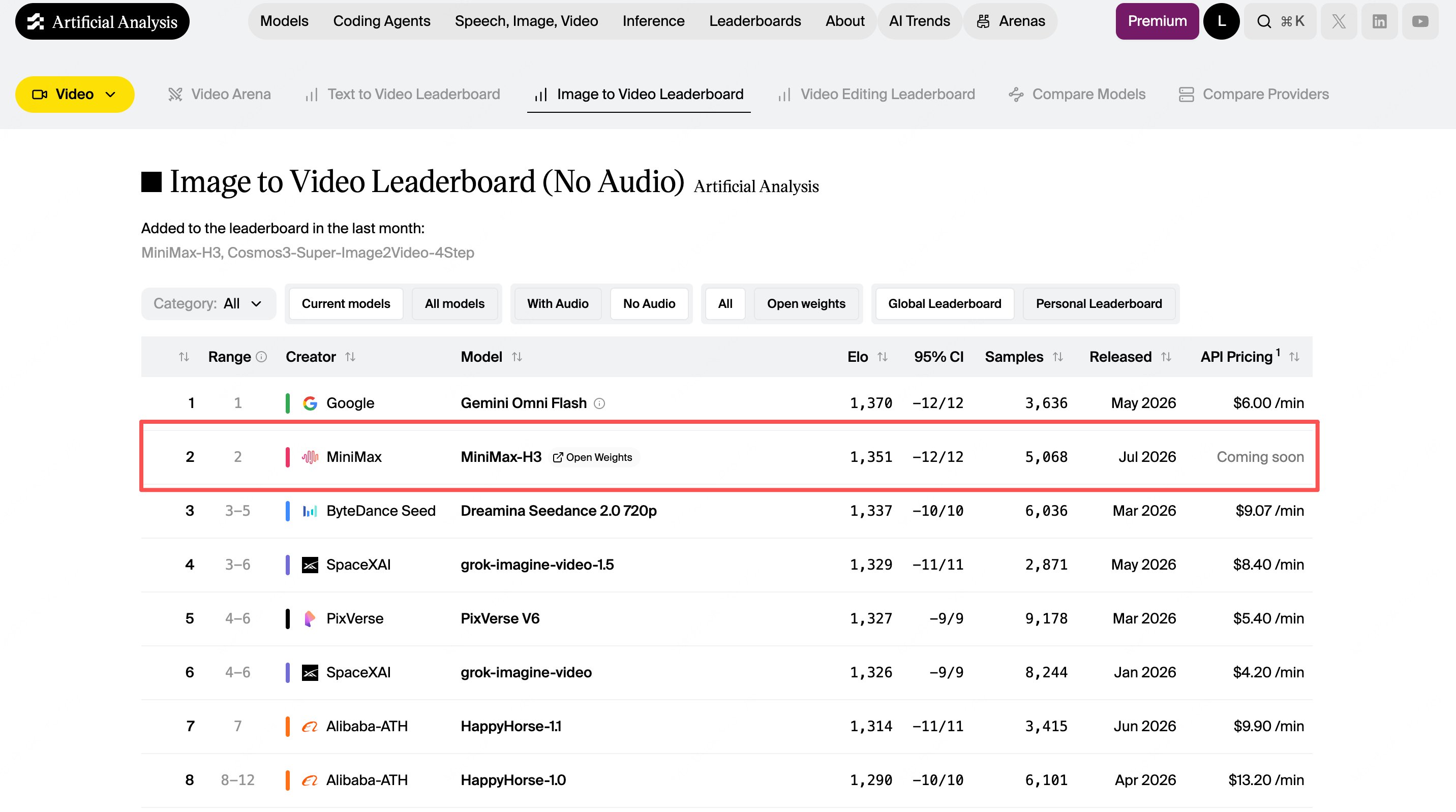
Task: Toggle the Open weights filter
Action: 806,303
